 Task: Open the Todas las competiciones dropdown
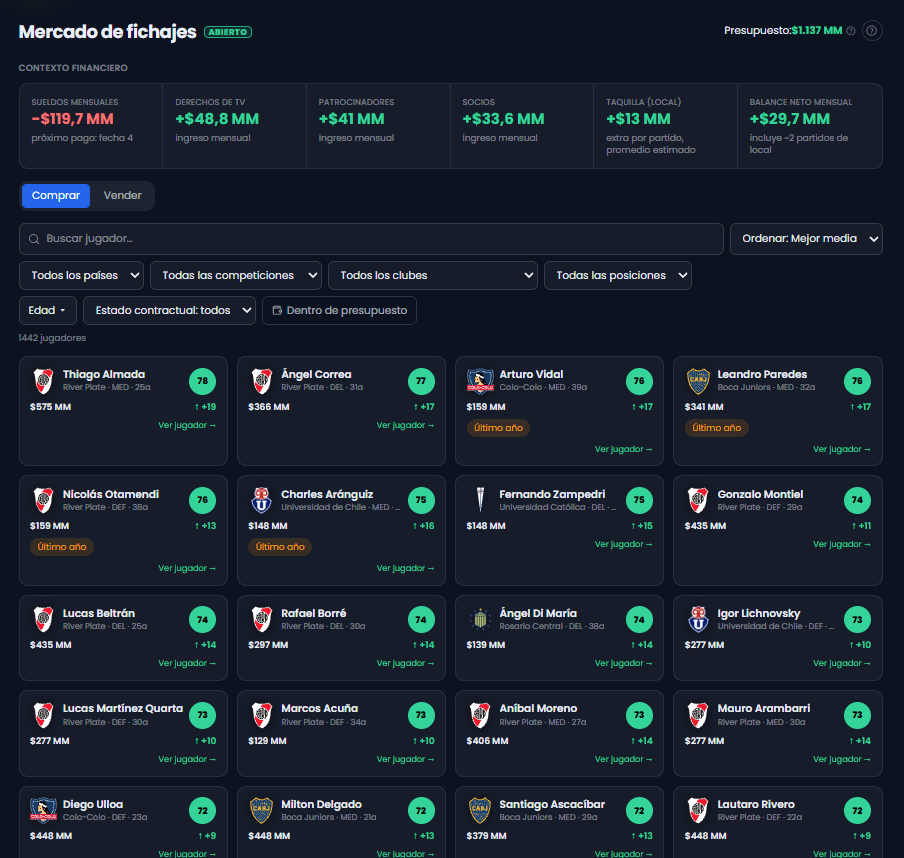coord(236,276)
